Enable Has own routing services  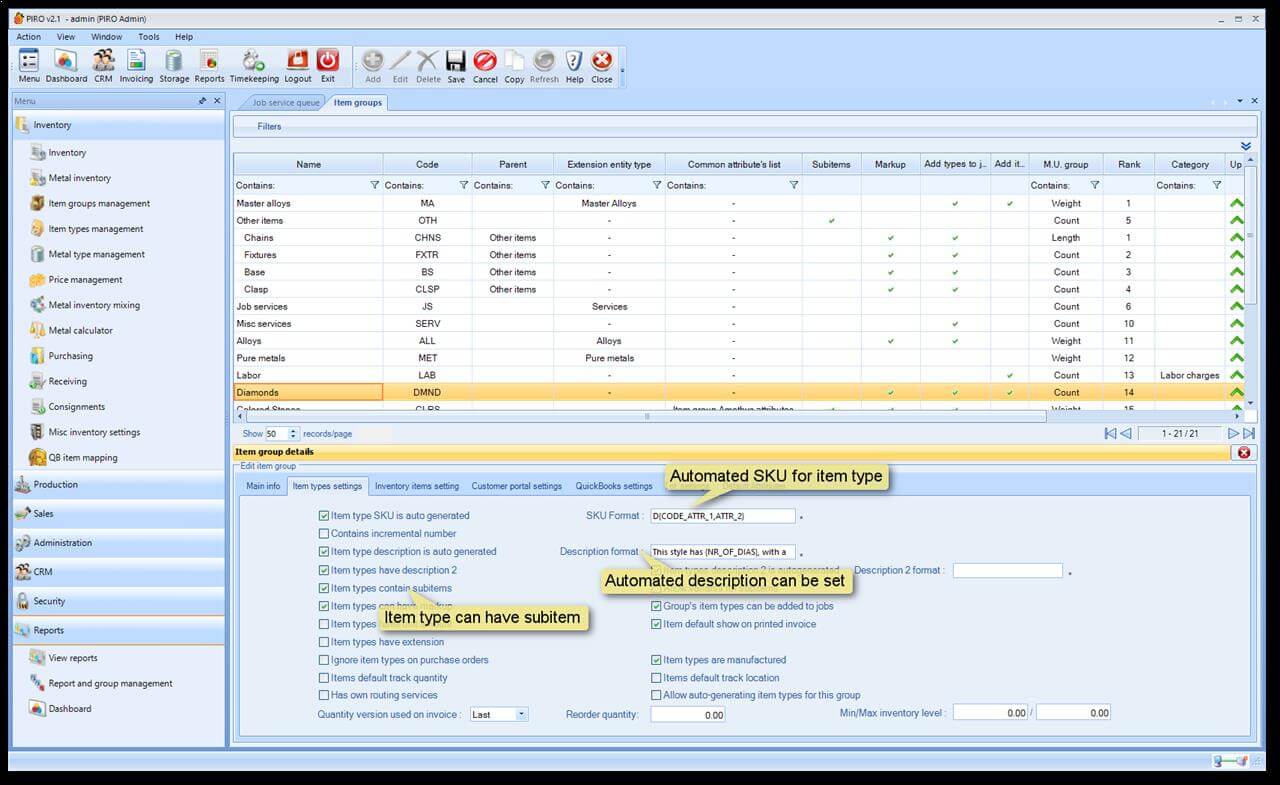pos(324,695)
